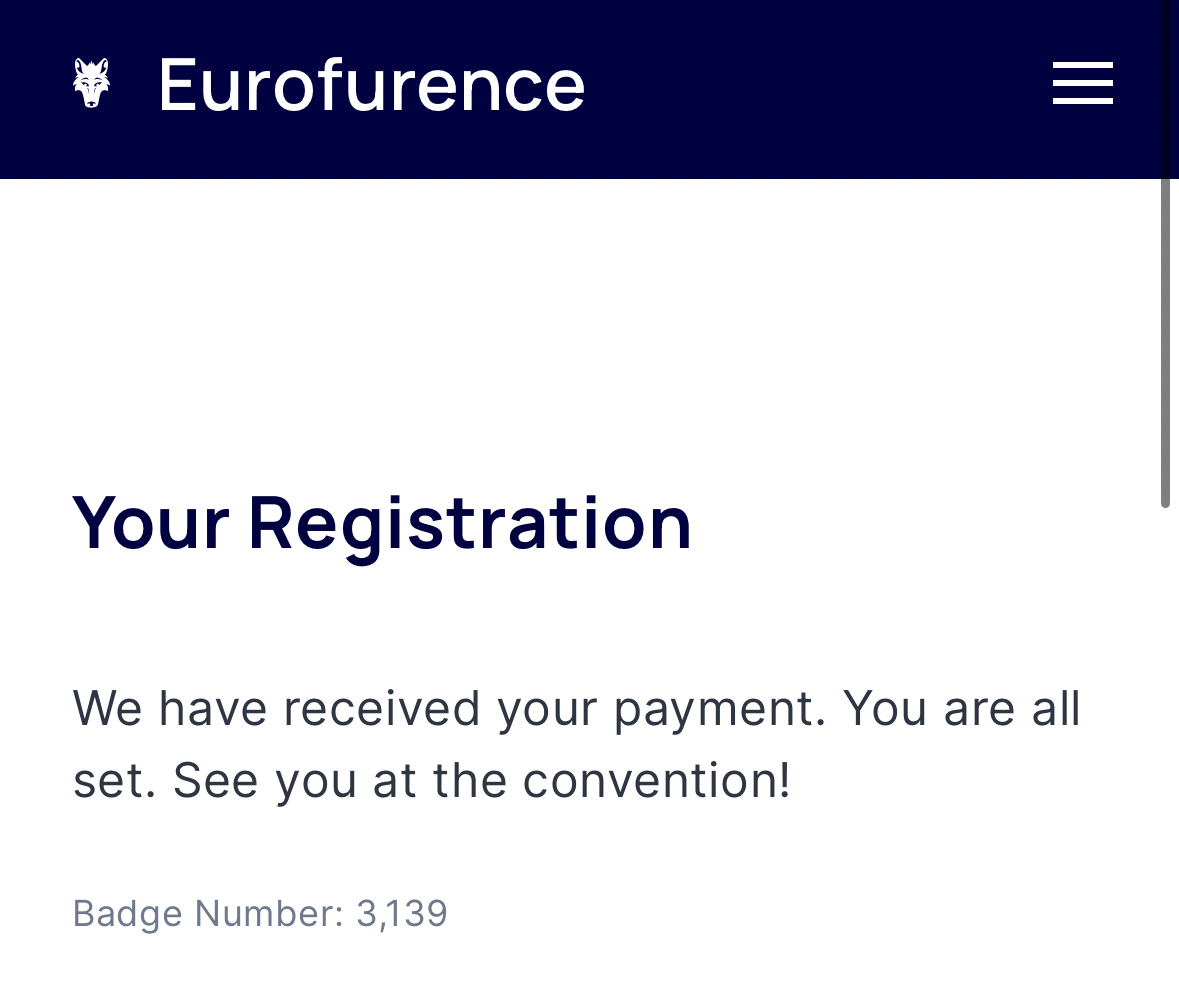Click the blank white space above the heading
The height and width of the screenshot is (1006, 1179).
coord(580,320)
